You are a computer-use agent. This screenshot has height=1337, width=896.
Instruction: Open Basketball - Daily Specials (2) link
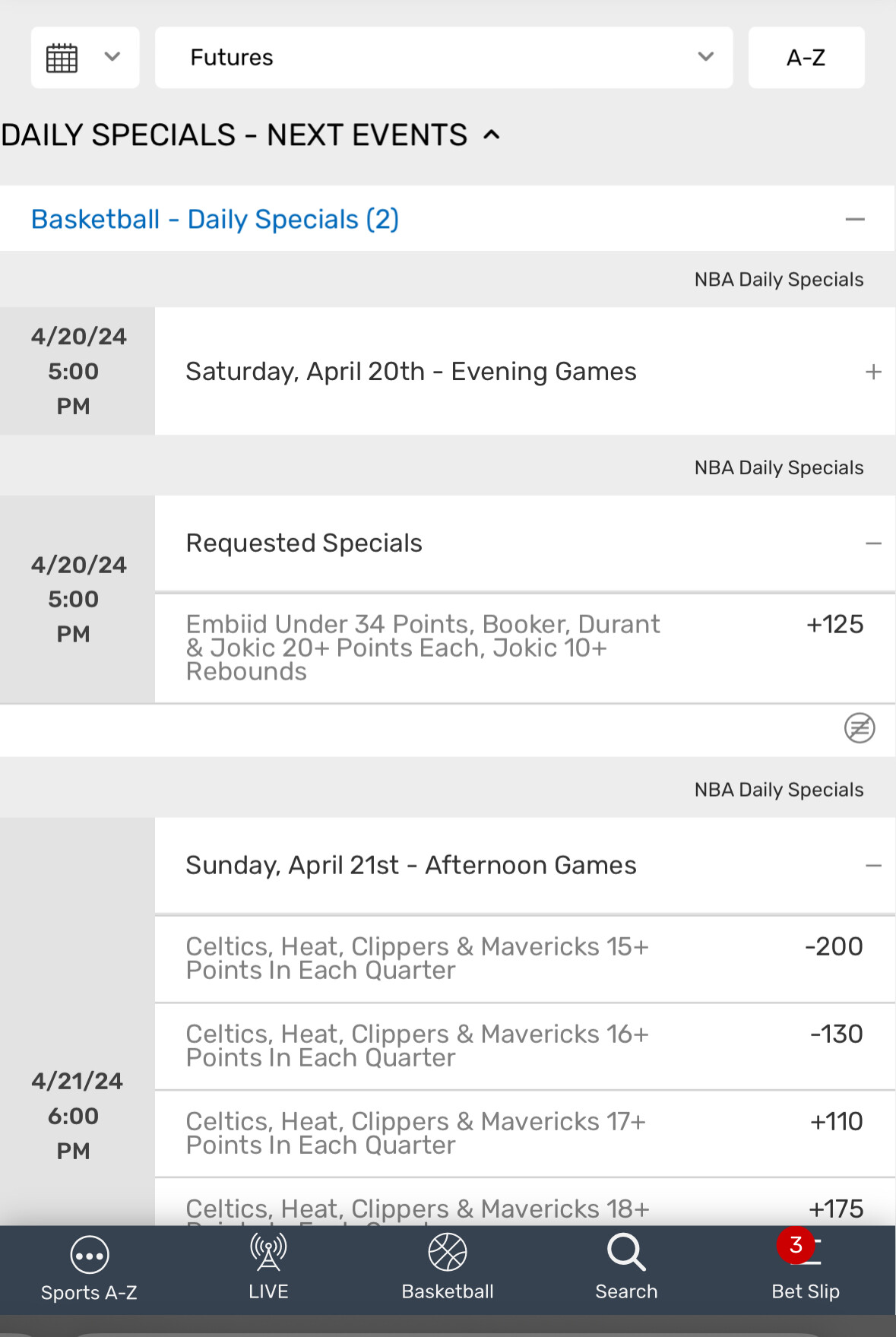[215, 220]
